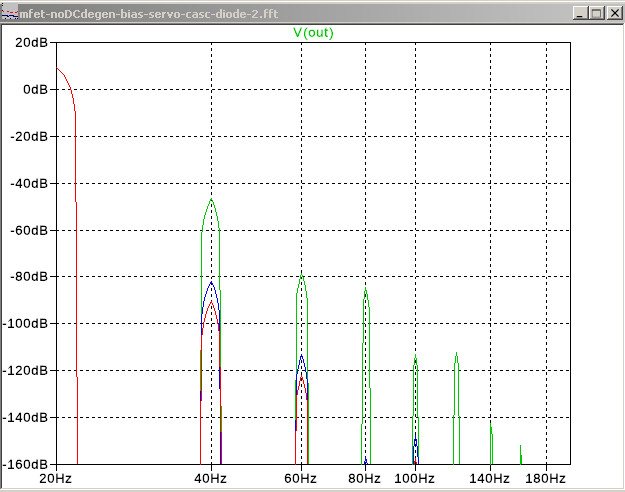Minimize the FFT plot window
The width and height of the screenshot is (625, 492).
coord(580,13)
